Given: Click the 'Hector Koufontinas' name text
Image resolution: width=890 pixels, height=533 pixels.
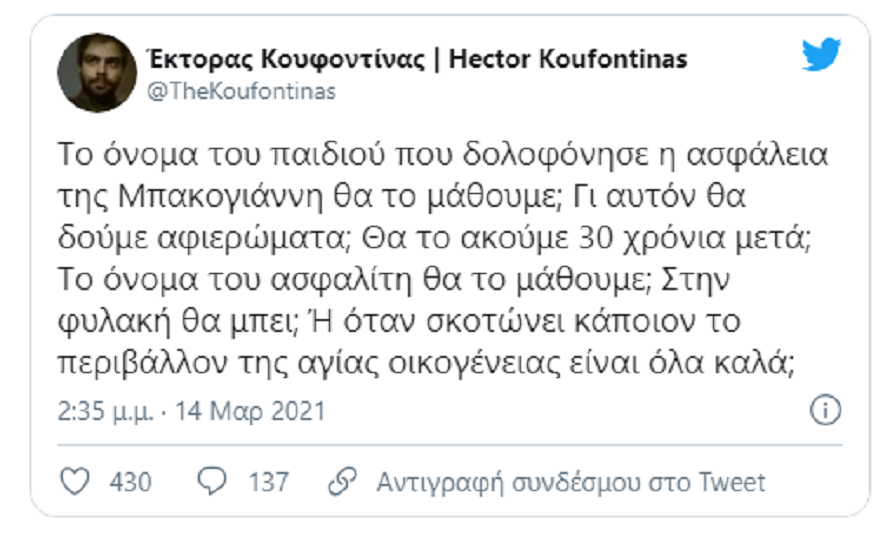Looking at the screenshot, I should click(x=568, y=59).
